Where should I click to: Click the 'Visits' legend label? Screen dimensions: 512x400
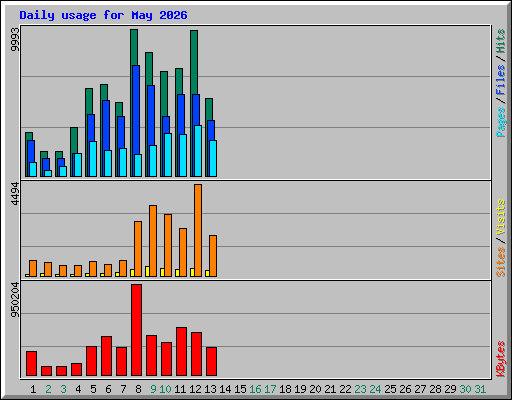pyautogui.click(x=500, y=217)
